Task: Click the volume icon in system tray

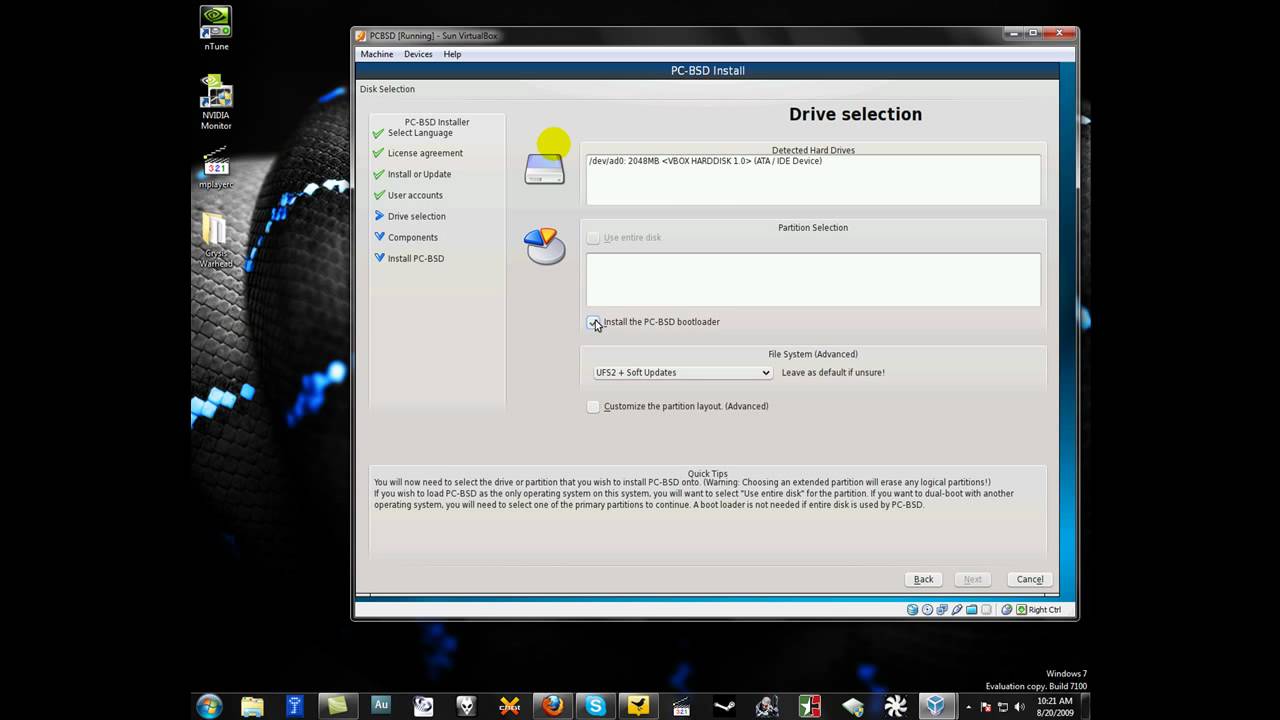Action: tap(1019, 707)
